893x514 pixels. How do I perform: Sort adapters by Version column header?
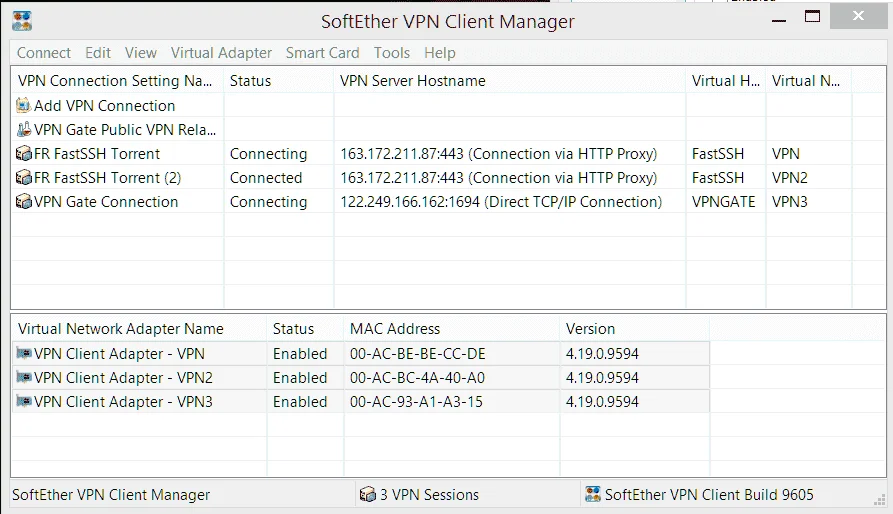click(634, 328)
